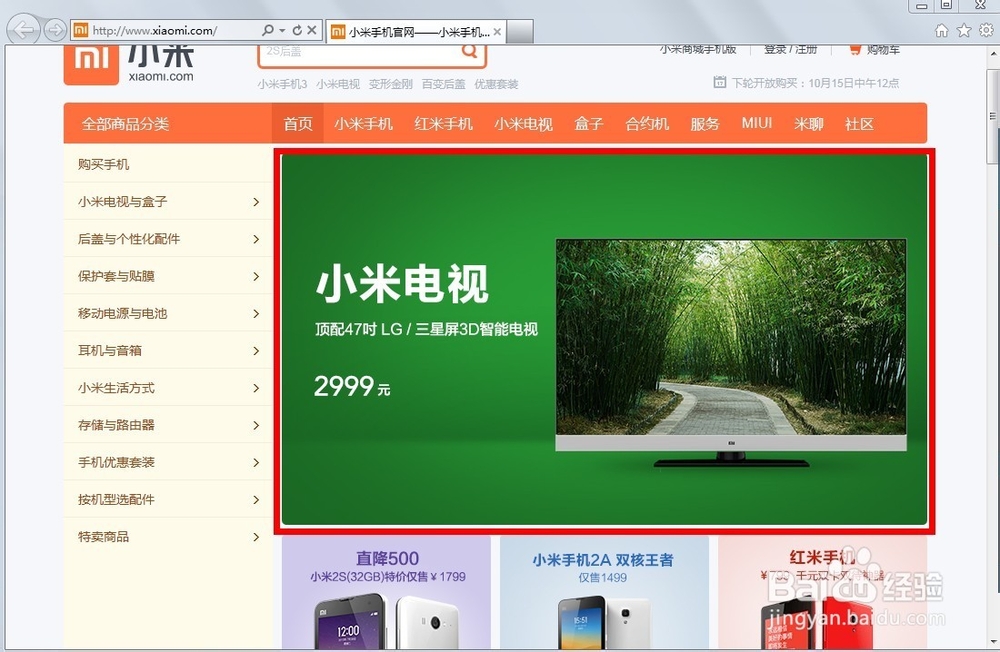The image size is (1000, 652).
Task: Select 购买手机 in category sidebar
Action: click(x=103, y=165)
